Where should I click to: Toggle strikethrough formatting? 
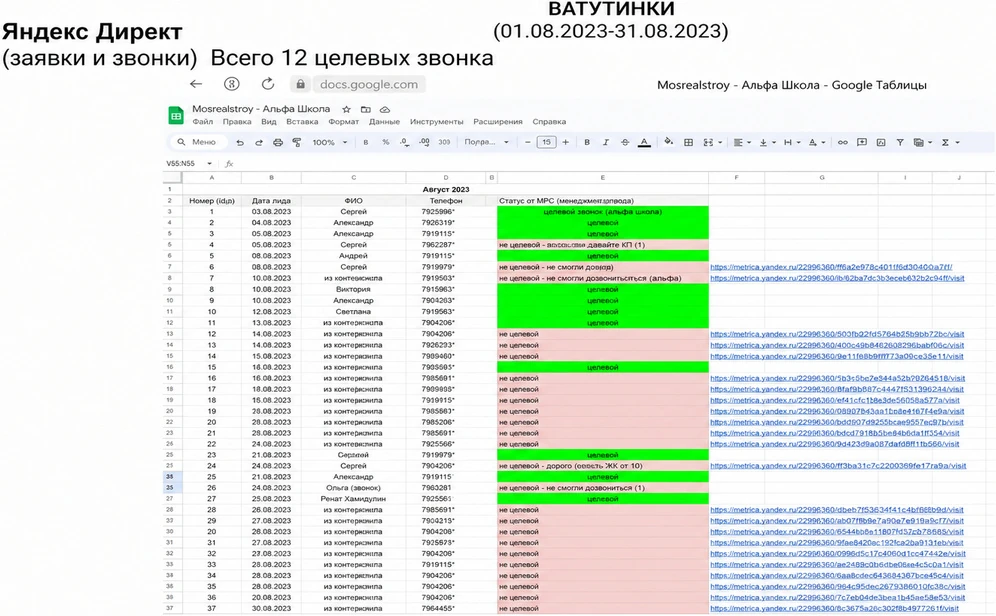point(625,142)
